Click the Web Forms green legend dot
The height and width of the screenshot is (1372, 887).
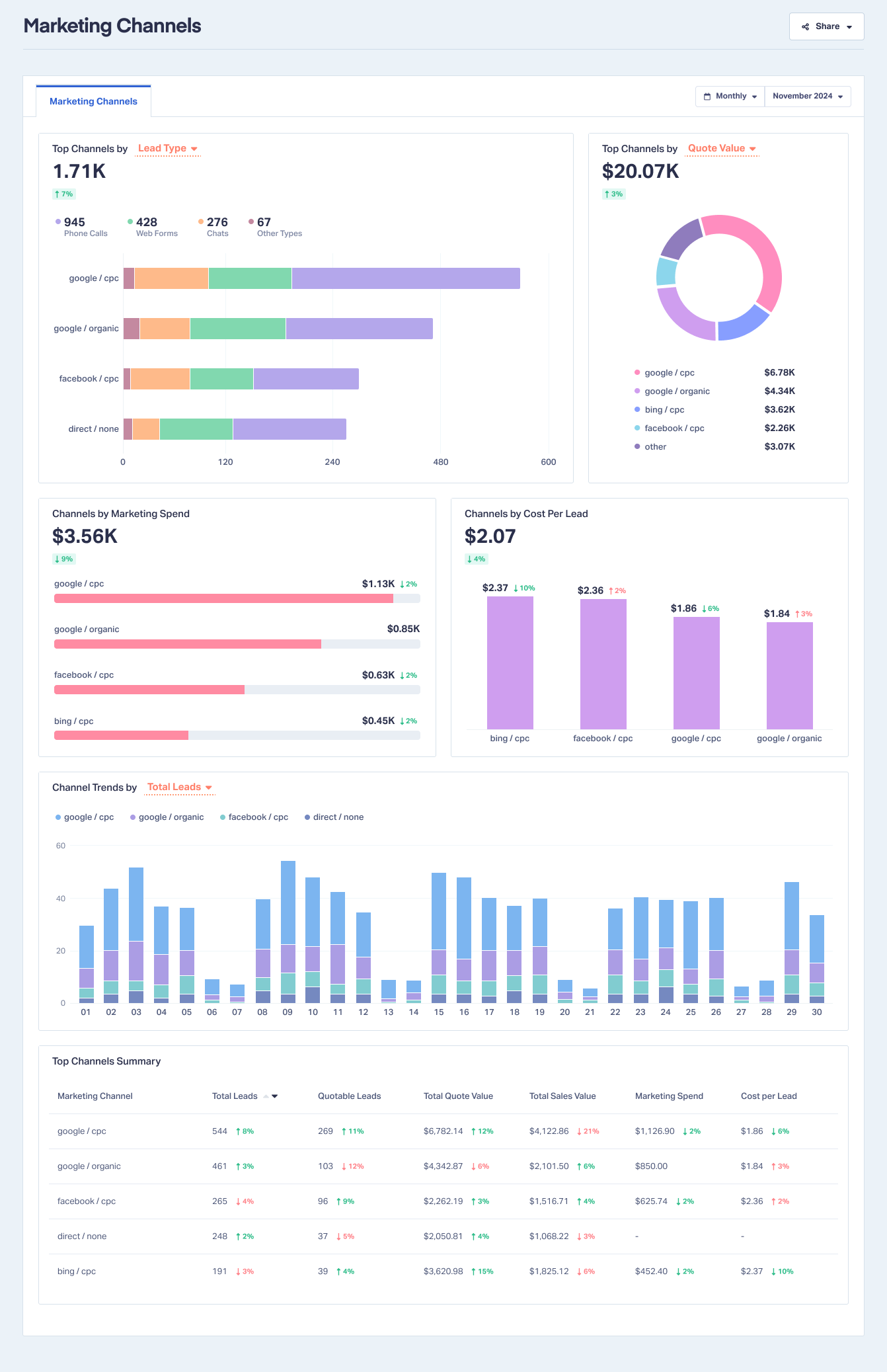tap(130, 222)
